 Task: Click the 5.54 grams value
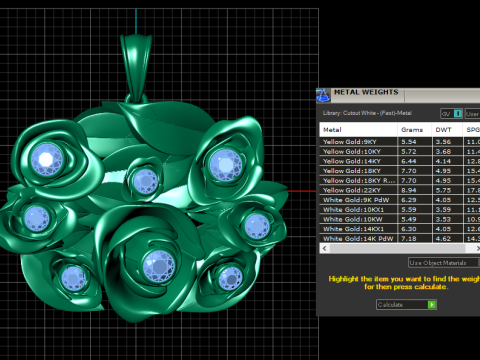pyautogui.click(x=409, y=142)
